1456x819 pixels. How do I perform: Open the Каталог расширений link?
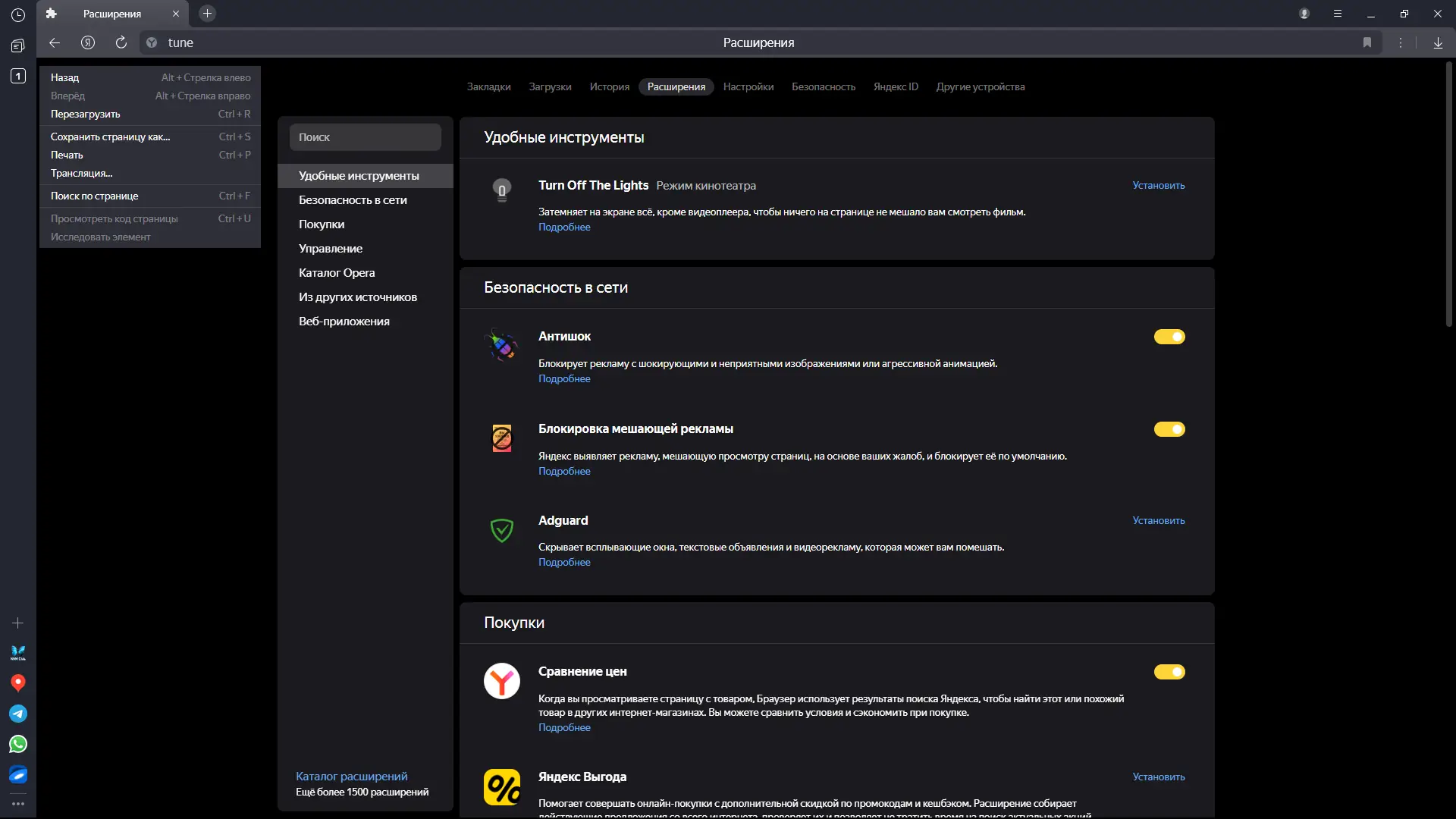(x=351, y=776)
